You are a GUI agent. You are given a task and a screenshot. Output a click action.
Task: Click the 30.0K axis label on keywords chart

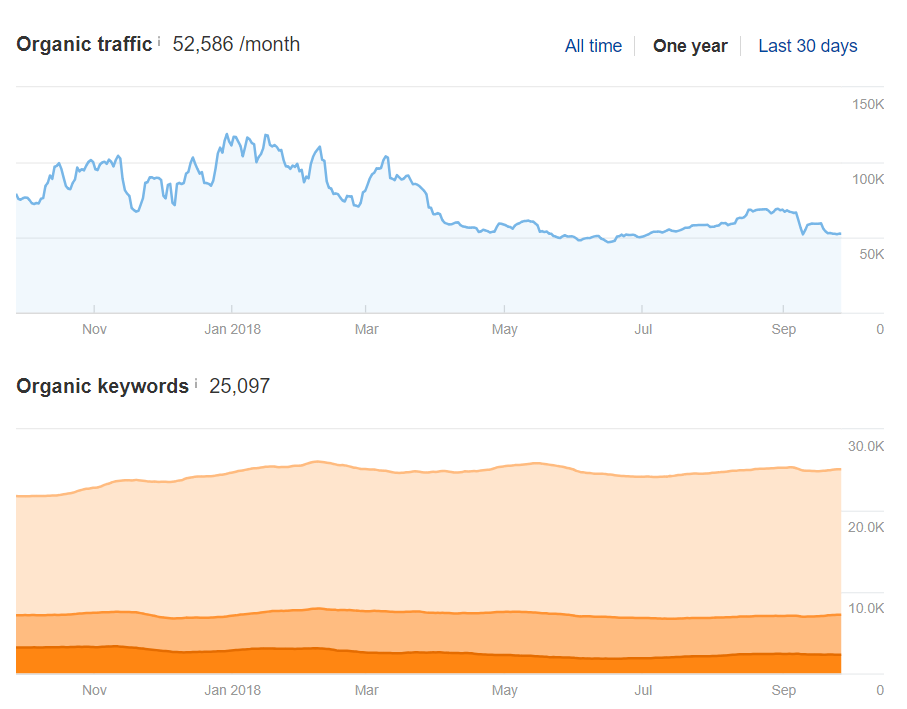(866, 446)
